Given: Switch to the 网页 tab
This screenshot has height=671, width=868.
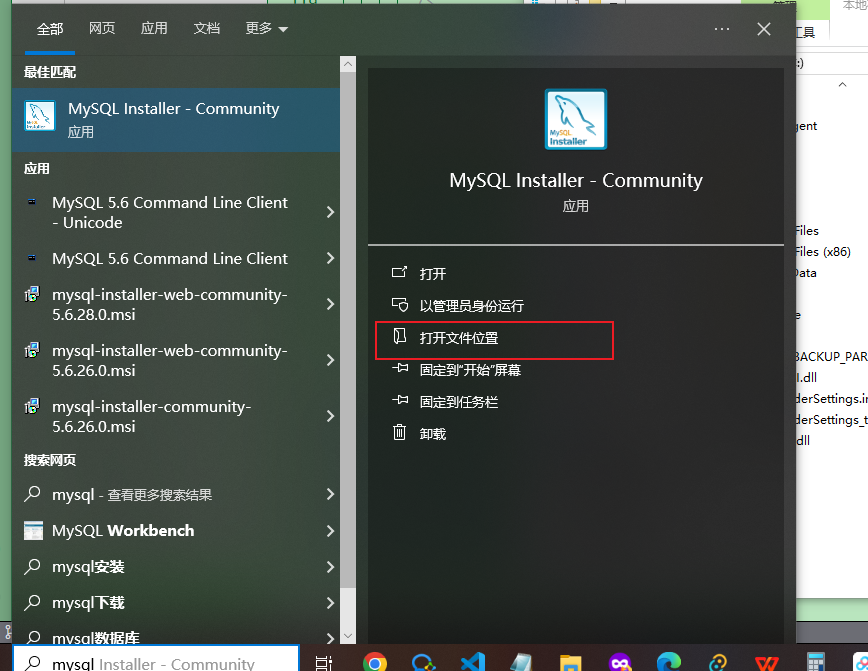Looking at the screenshot, I should pos(102,28).
